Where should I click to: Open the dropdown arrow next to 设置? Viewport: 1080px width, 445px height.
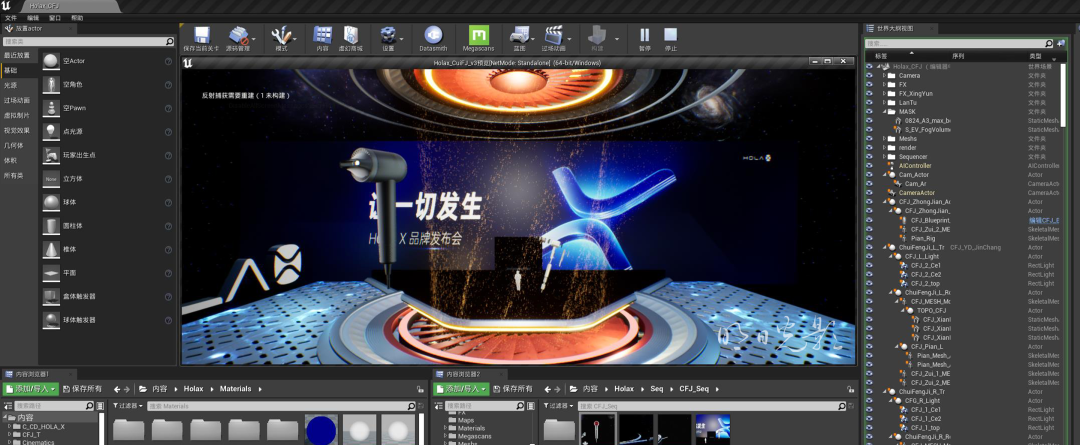click(x=403, y=40)
